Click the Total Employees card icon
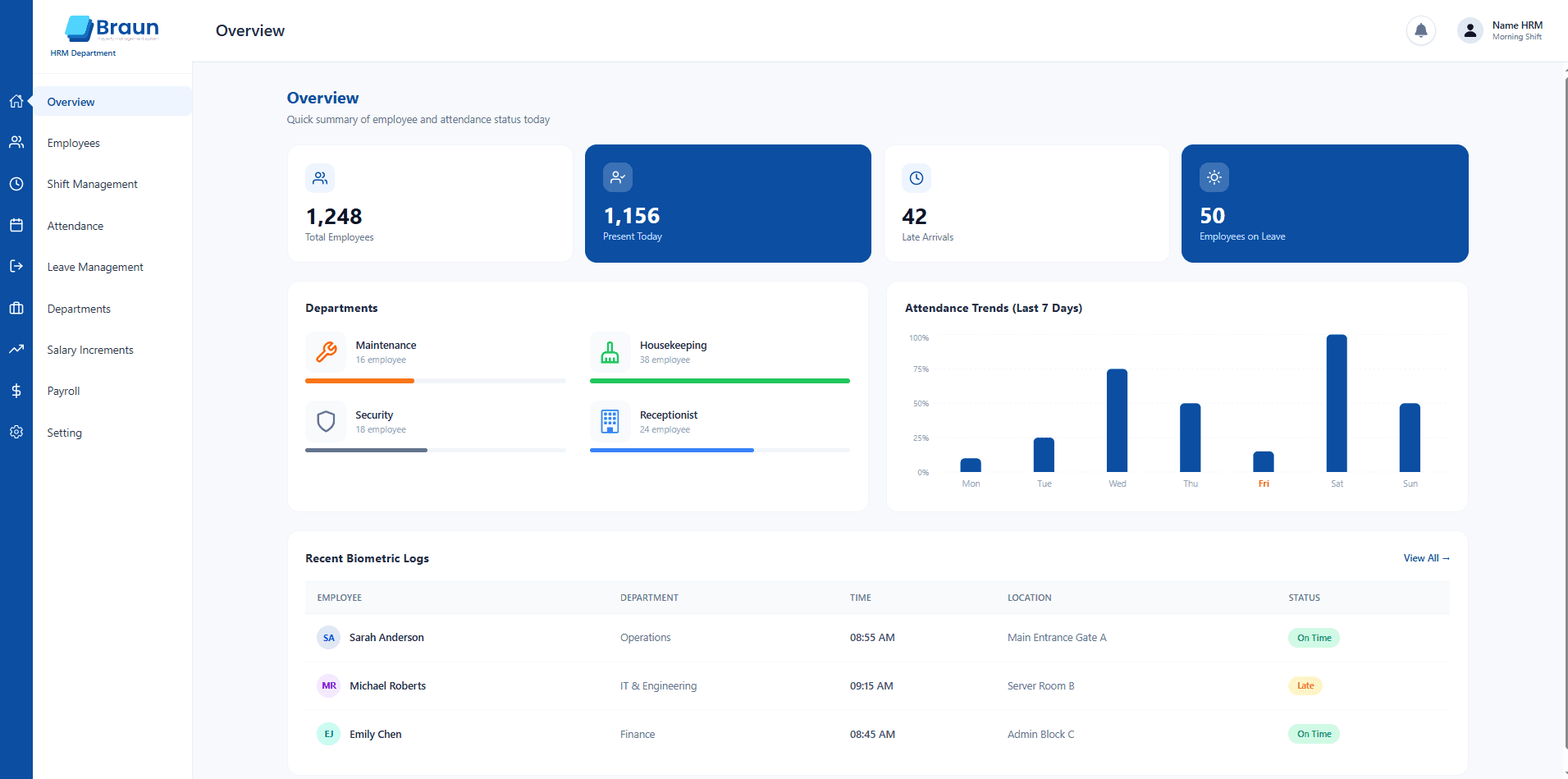 point(320,178)
